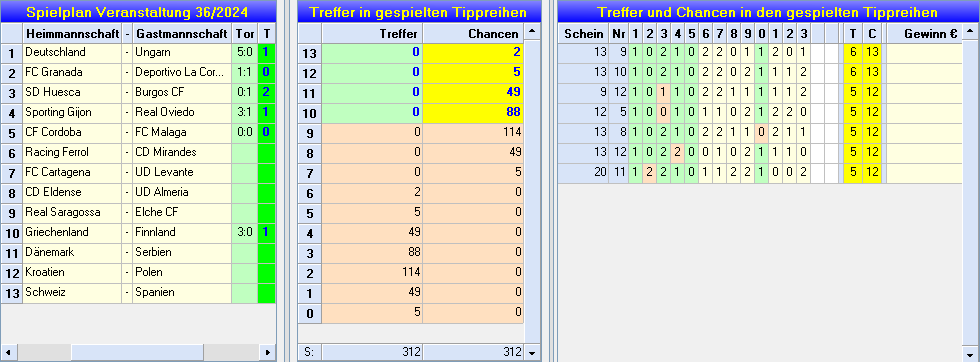Click the Chancen column header
The image size is (980, 362).
[x=473, y=34]
